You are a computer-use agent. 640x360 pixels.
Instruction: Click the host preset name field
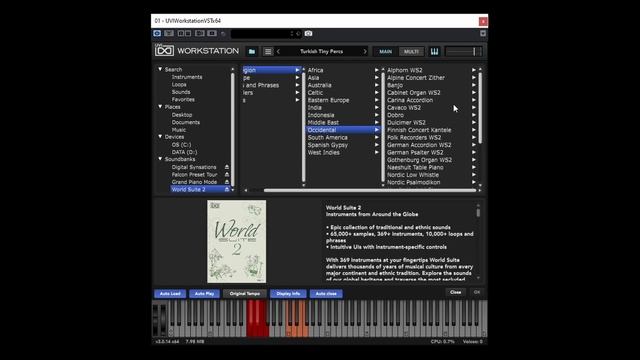265,33
